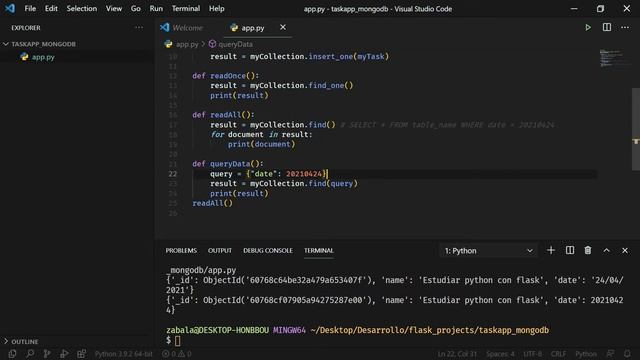Split the editor to the right

(607, 27)
